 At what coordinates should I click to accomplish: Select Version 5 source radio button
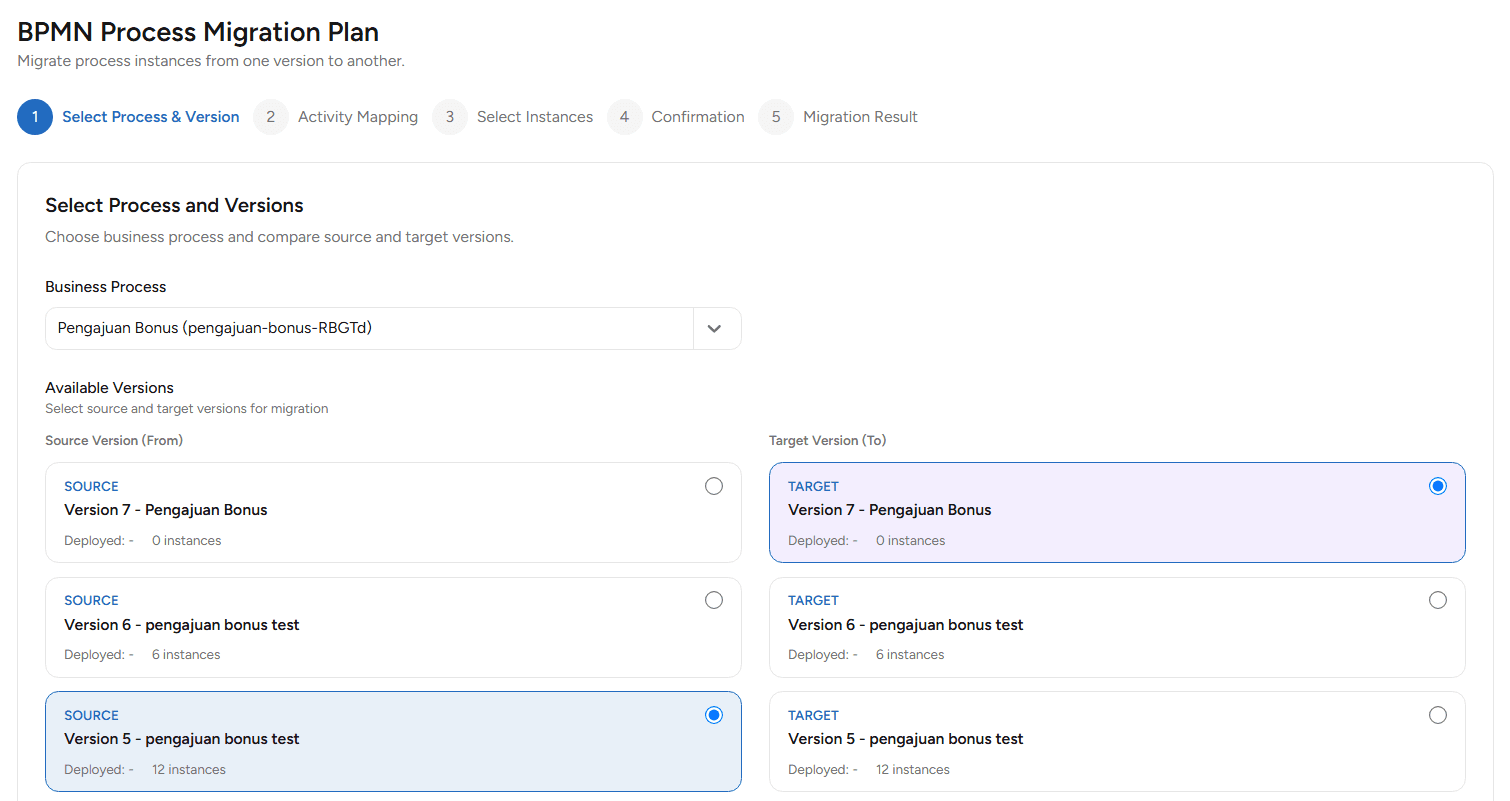714,715
